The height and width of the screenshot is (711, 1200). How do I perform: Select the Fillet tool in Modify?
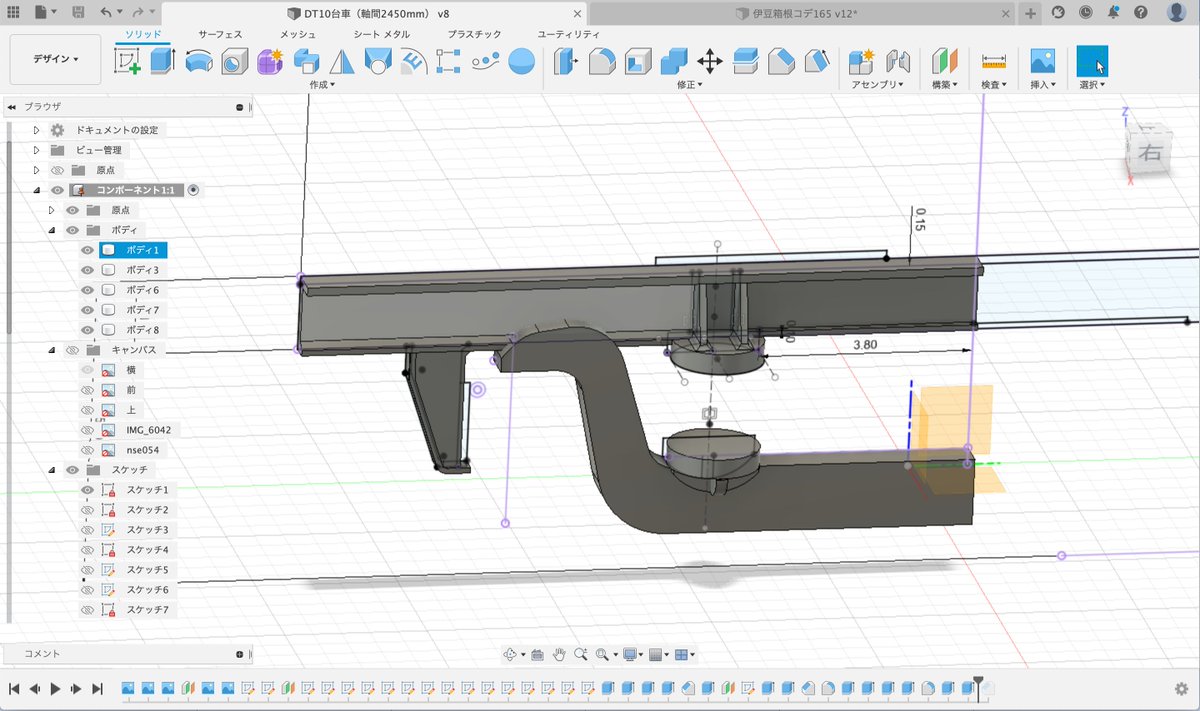601,61
